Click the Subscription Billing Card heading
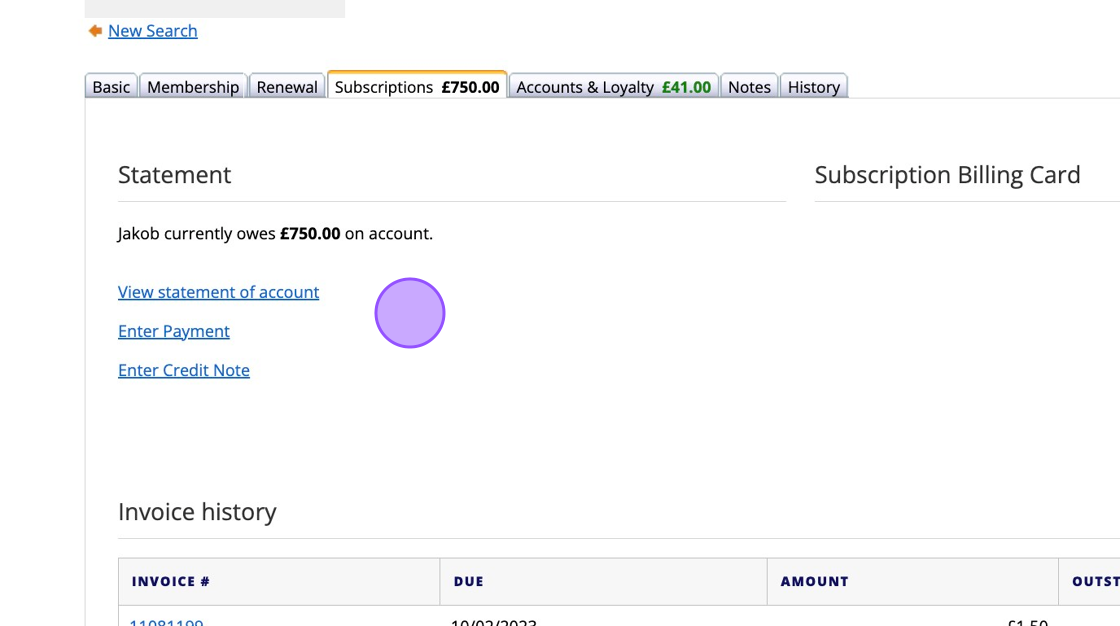1120x626 pixels. [x=947, y=175]
